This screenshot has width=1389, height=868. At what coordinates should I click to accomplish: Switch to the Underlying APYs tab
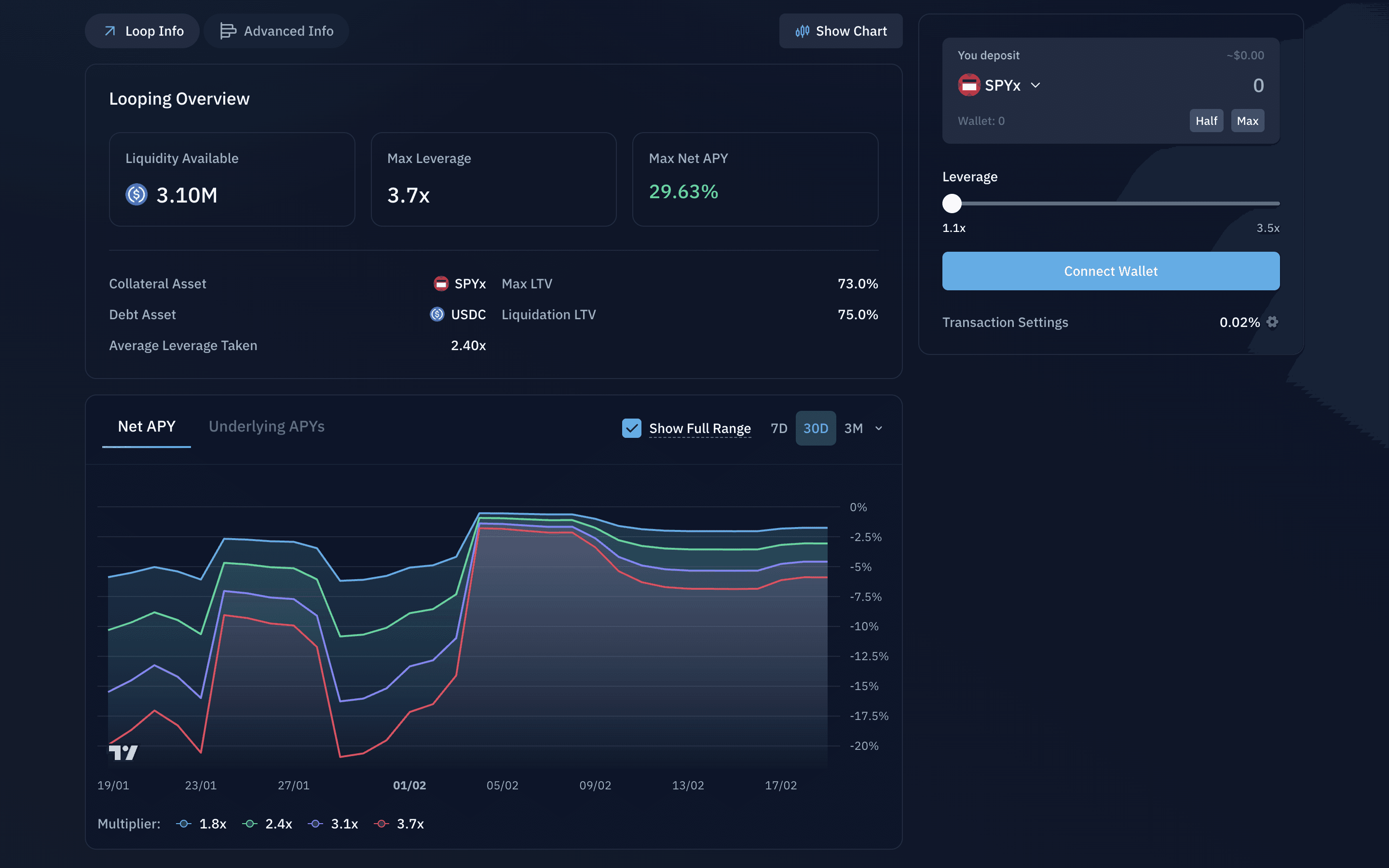click(266, 427)
